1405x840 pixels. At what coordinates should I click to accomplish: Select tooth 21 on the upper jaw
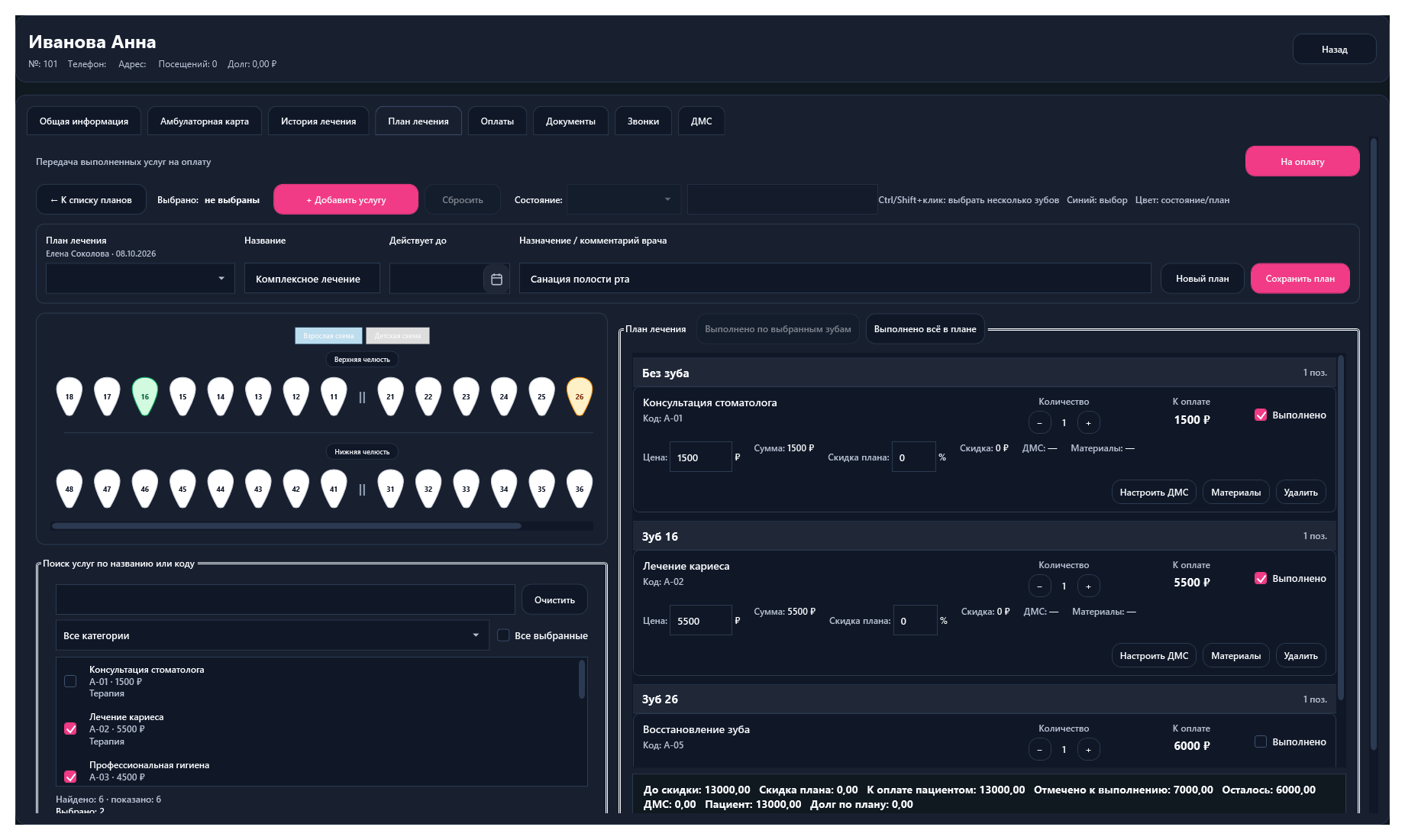pyautogui.click(x=390, y=396)
